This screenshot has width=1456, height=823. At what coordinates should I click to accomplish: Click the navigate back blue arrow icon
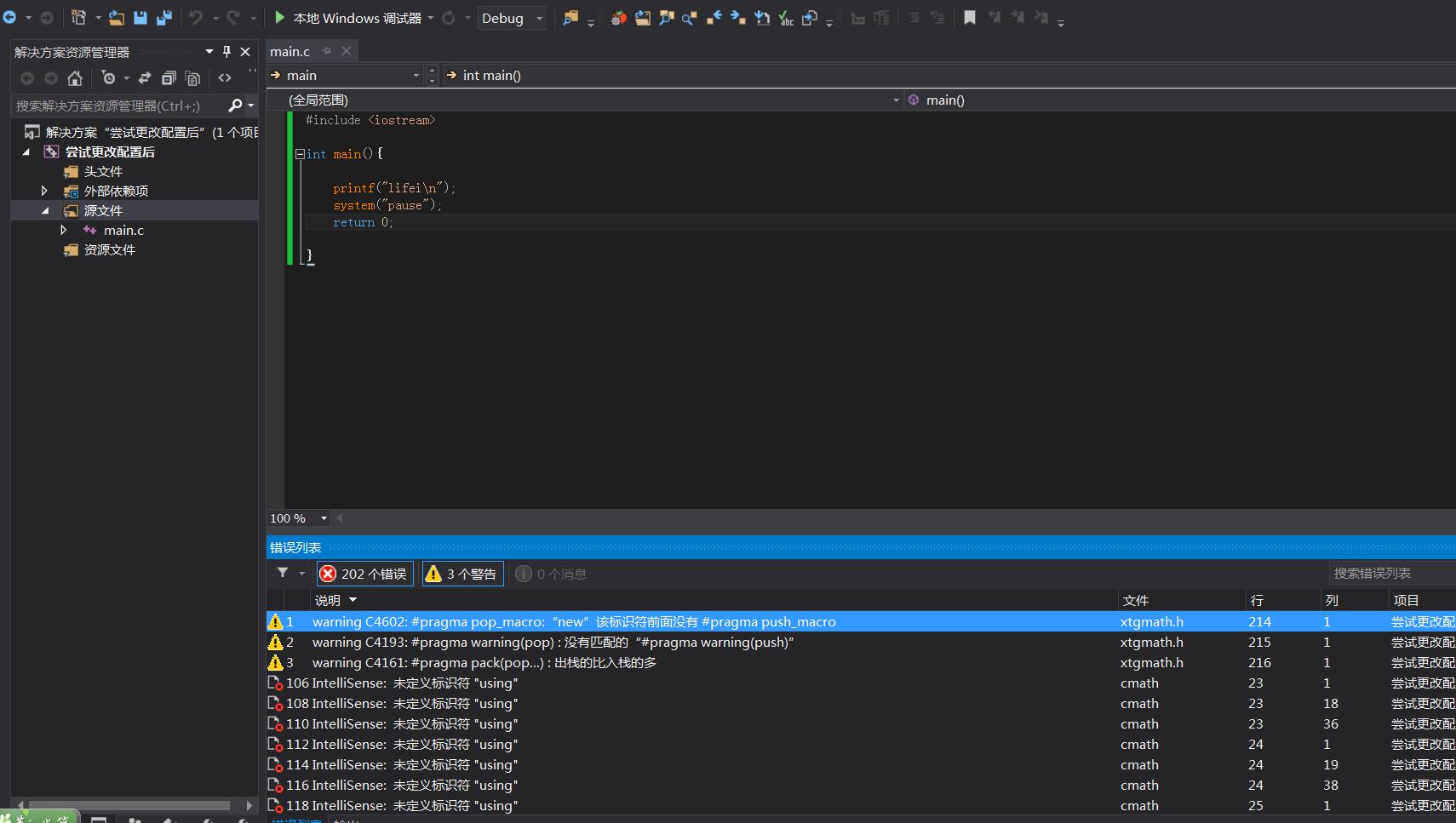click(714, 18)
